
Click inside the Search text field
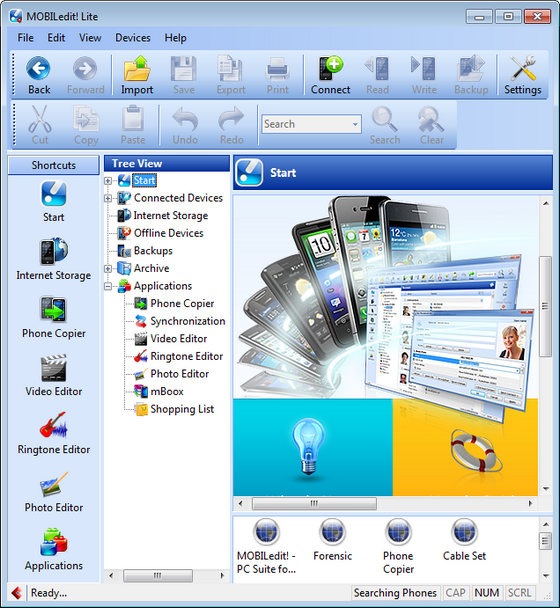(306, 124)
